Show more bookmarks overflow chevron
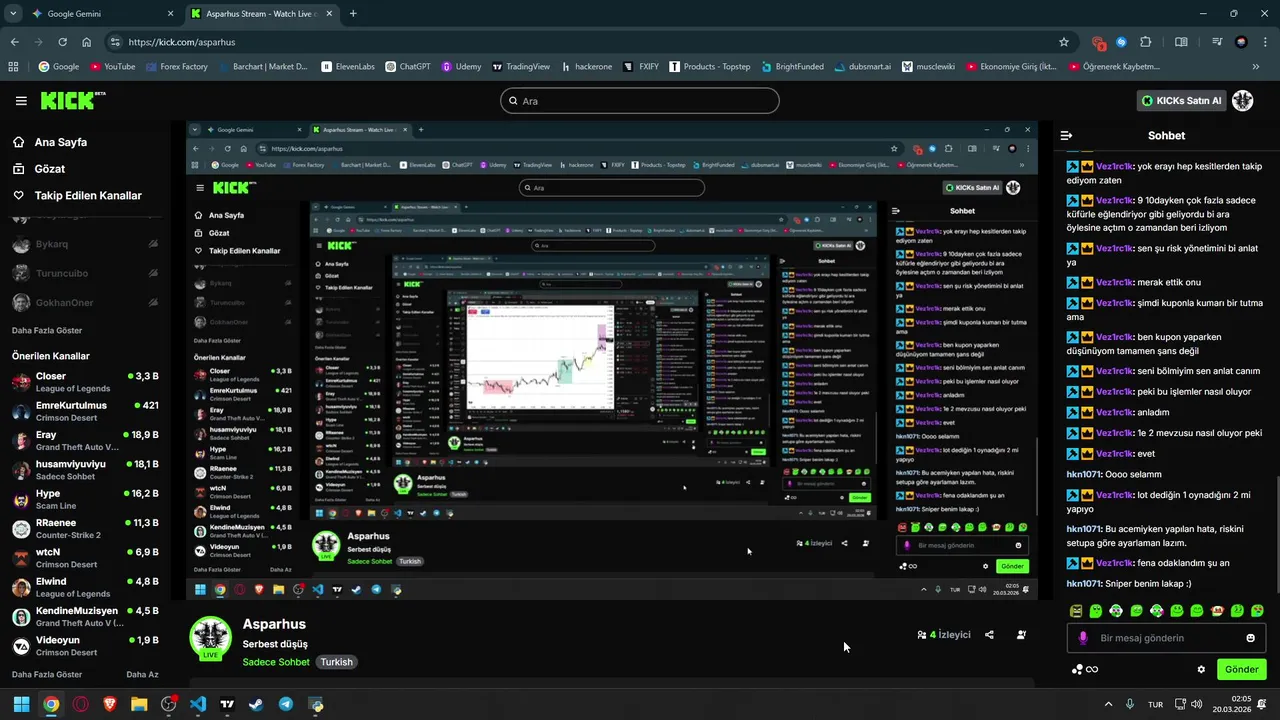The height and width of the screenshot is (720, 1280). click(x=1255, y=67)
